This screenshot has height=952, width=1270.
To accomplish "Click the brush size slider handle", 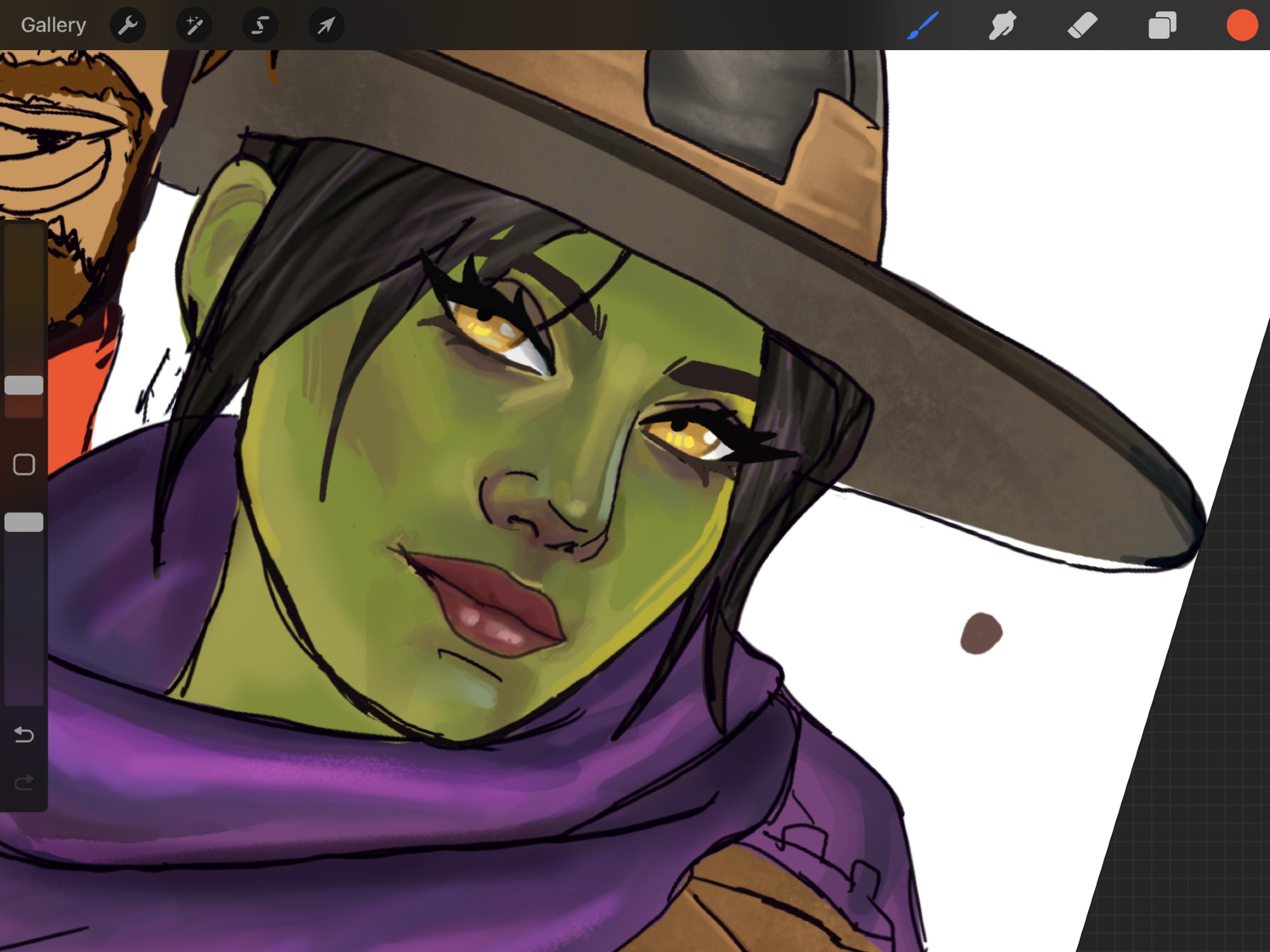I will point(24,385).
